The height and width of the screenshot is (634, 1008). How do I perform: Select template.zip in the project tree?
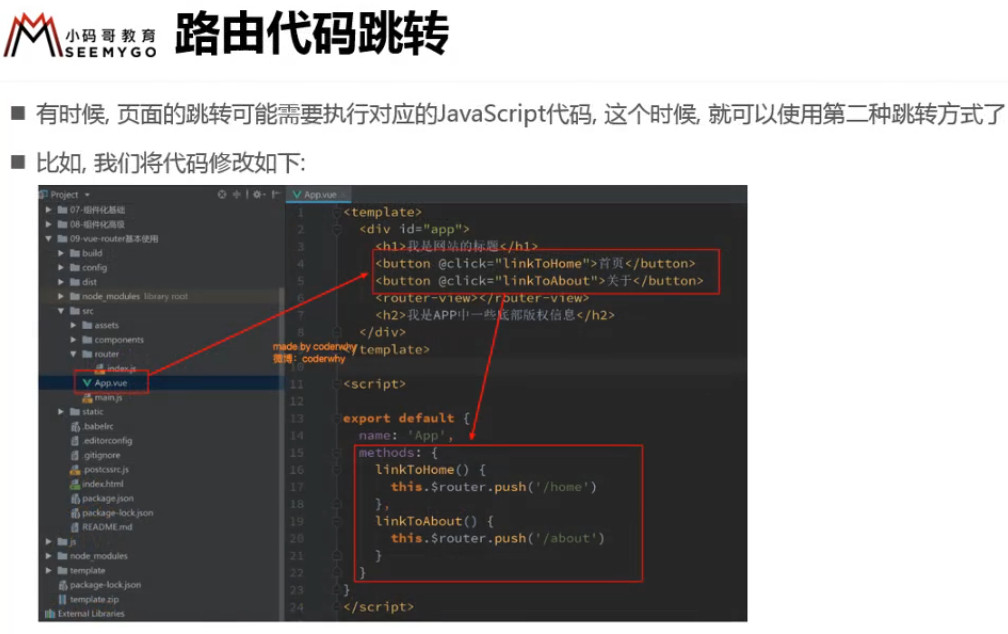(94, 599)
